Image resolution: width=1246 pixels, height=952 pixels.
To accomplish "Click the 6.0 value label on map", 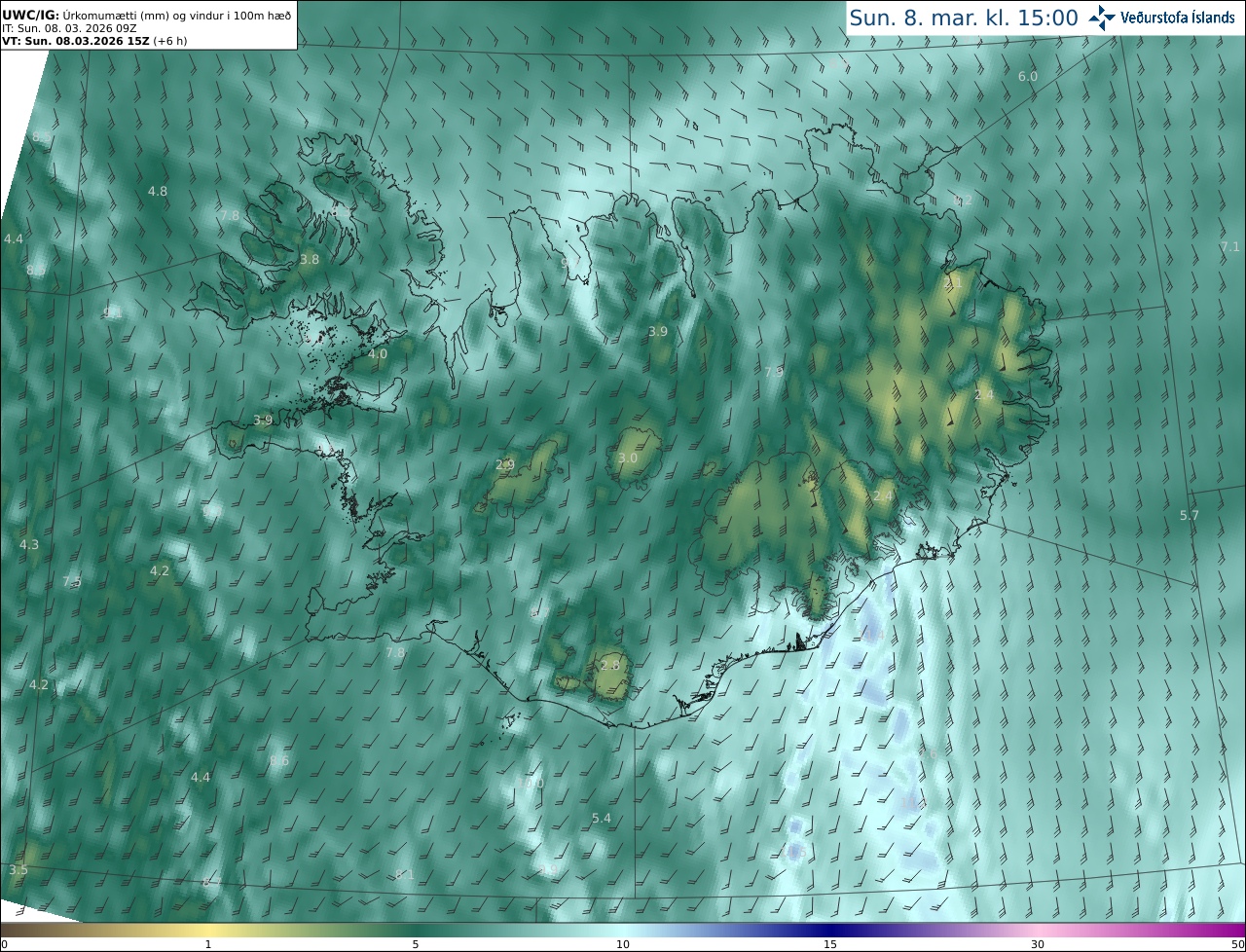I will (1028, 76).
